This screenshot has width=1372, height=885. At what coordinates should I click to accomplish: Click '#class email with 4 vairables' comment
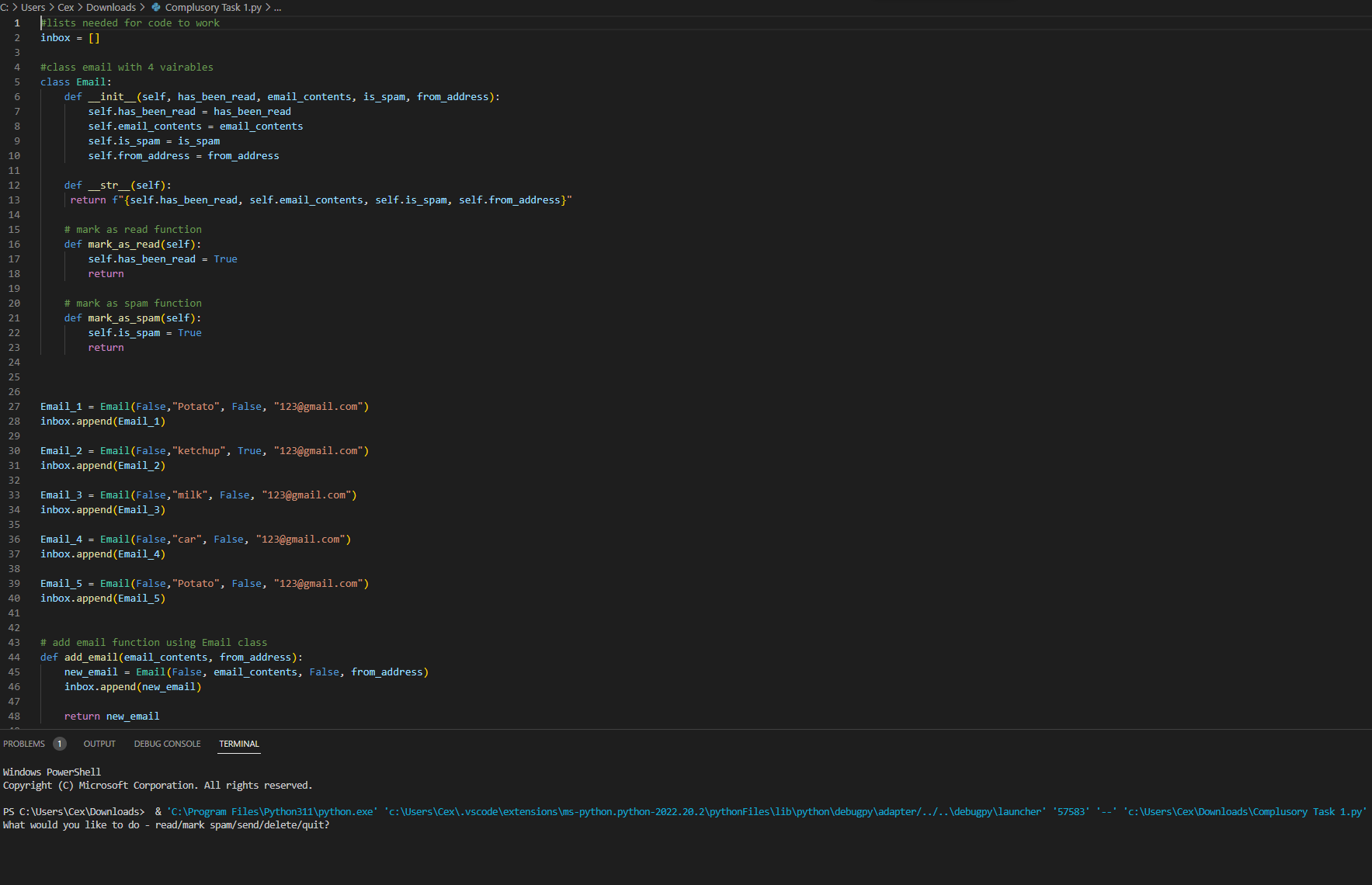click(x=127, y=67)
